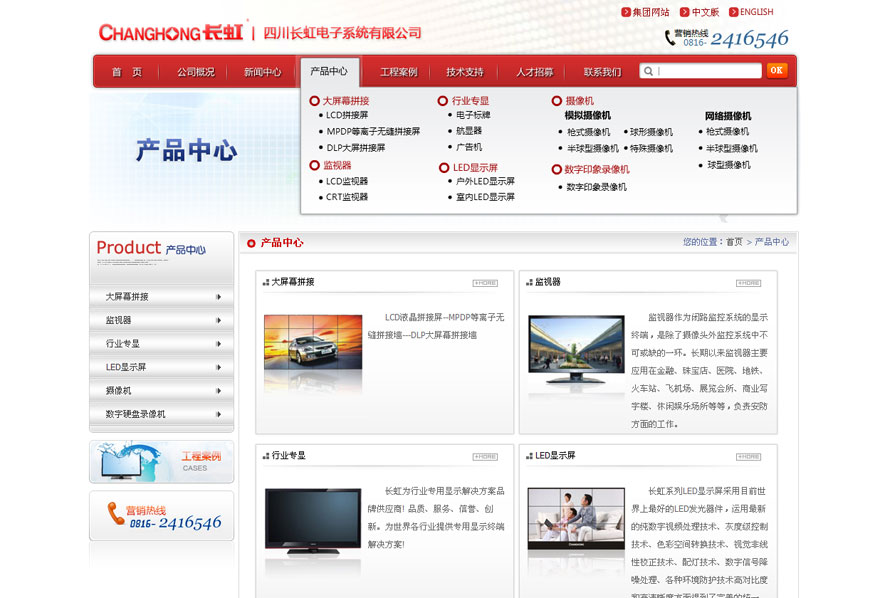
Task: Open 工程案例 in navigation bar
Action: point(399,72)
